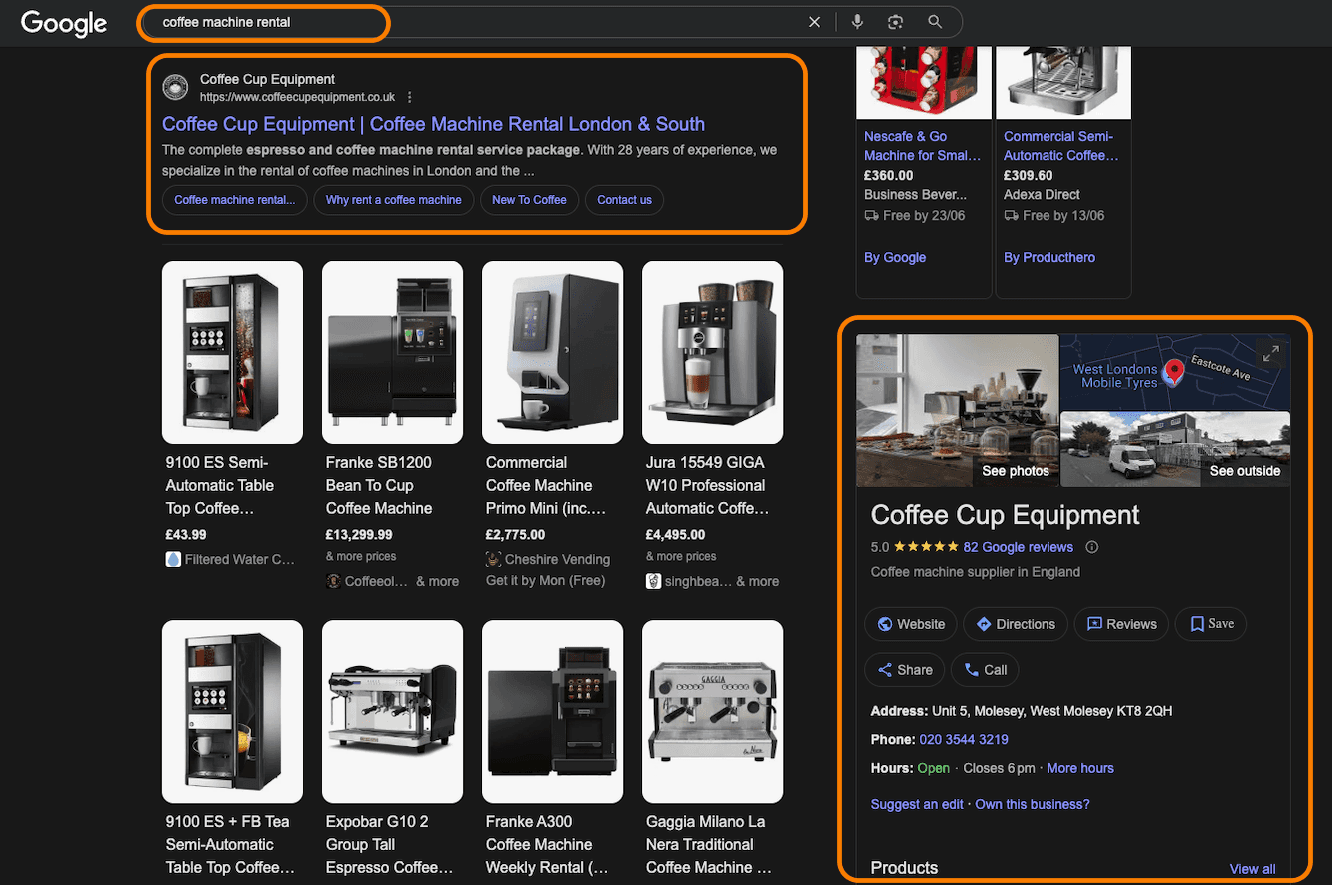Click the By Google link

point(895,257)
